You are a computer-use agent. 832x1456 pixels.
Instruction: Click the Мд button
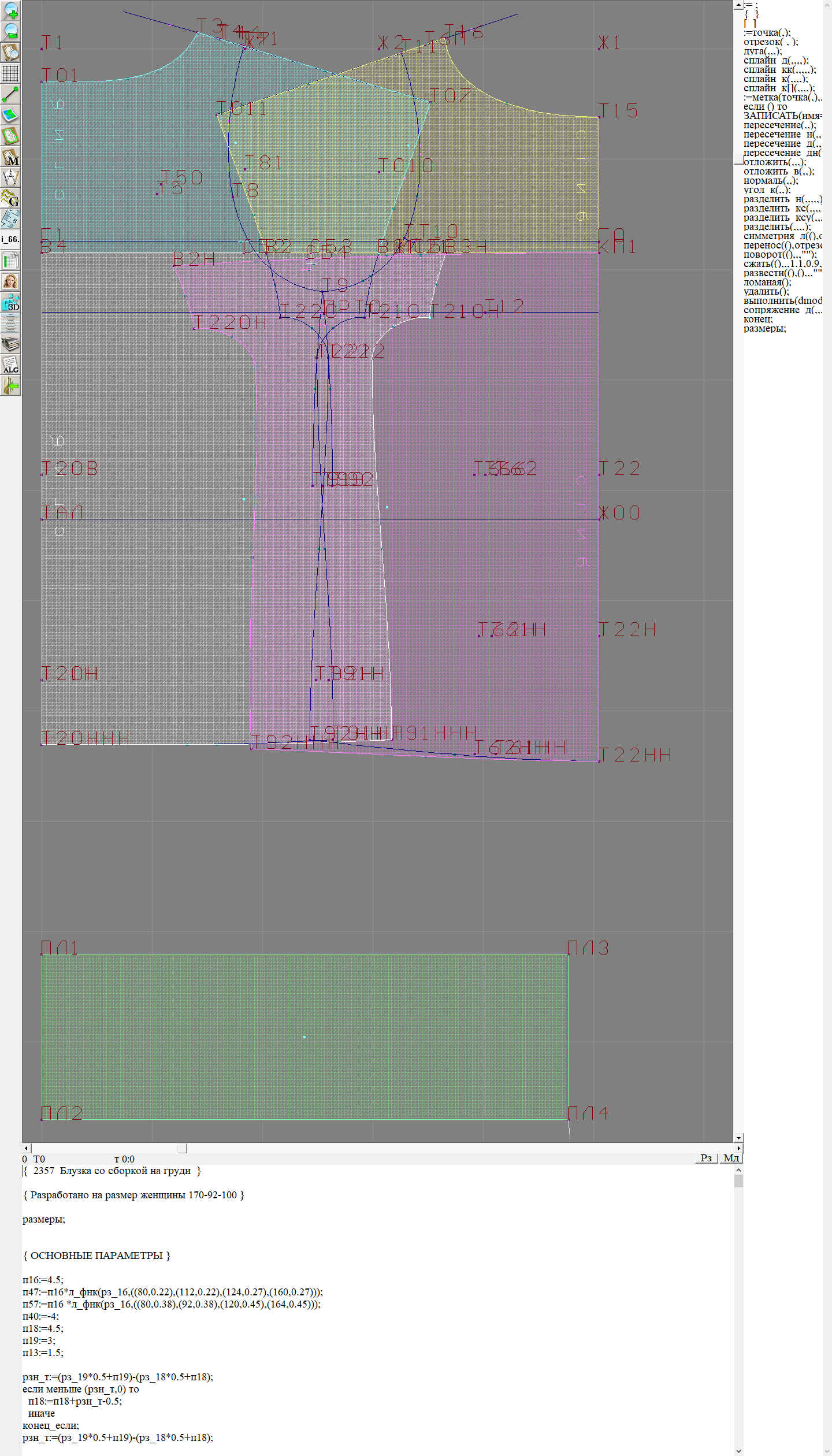tap(730, 1158)
